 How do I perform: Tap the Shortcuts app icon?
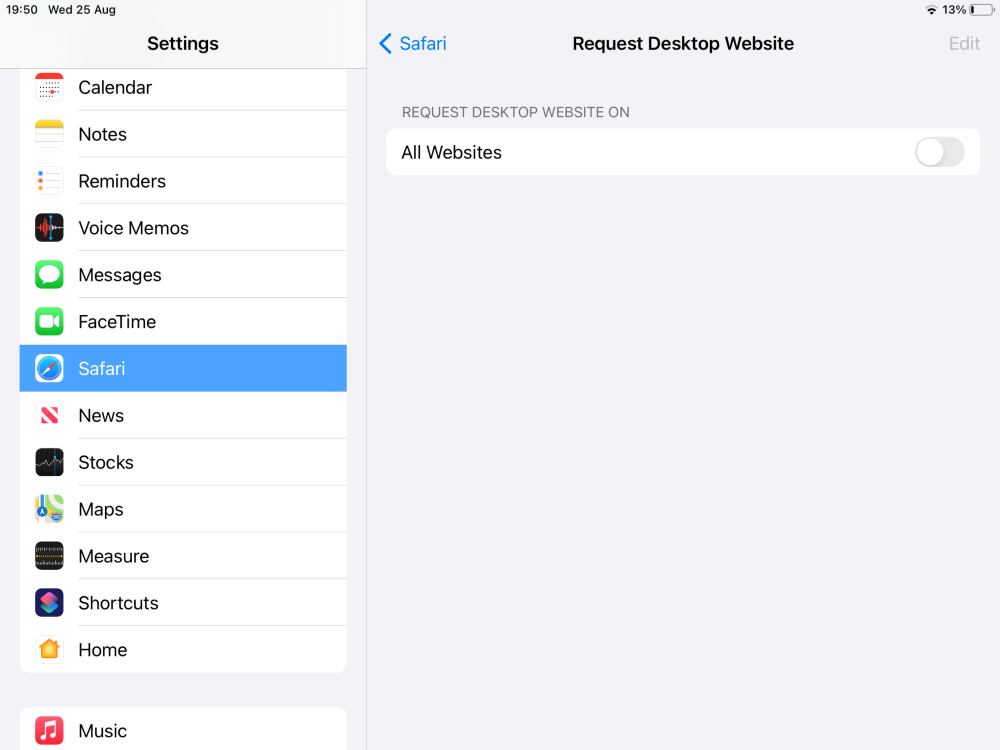point(49,603)
